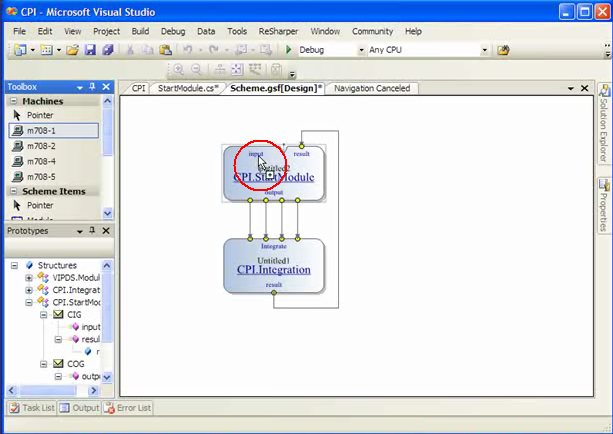613x434 pixels.
Task: Click Prototypes horizontal scrollbar right arrow
Action: (x=93, y=390)
